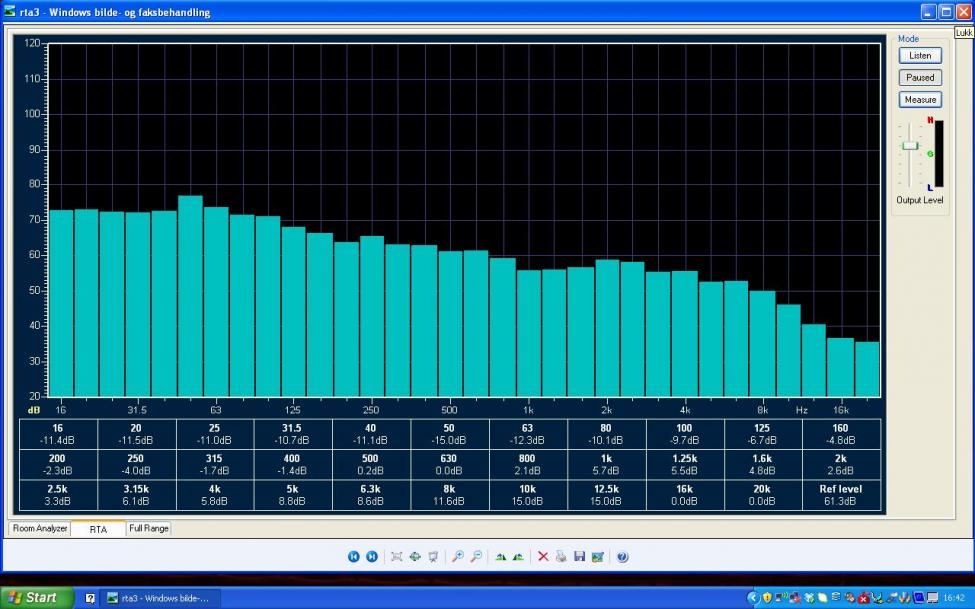Save a copy using floppy disk icon
The height and width of the screenshot is (609, 975).
(x=579, y=556)
